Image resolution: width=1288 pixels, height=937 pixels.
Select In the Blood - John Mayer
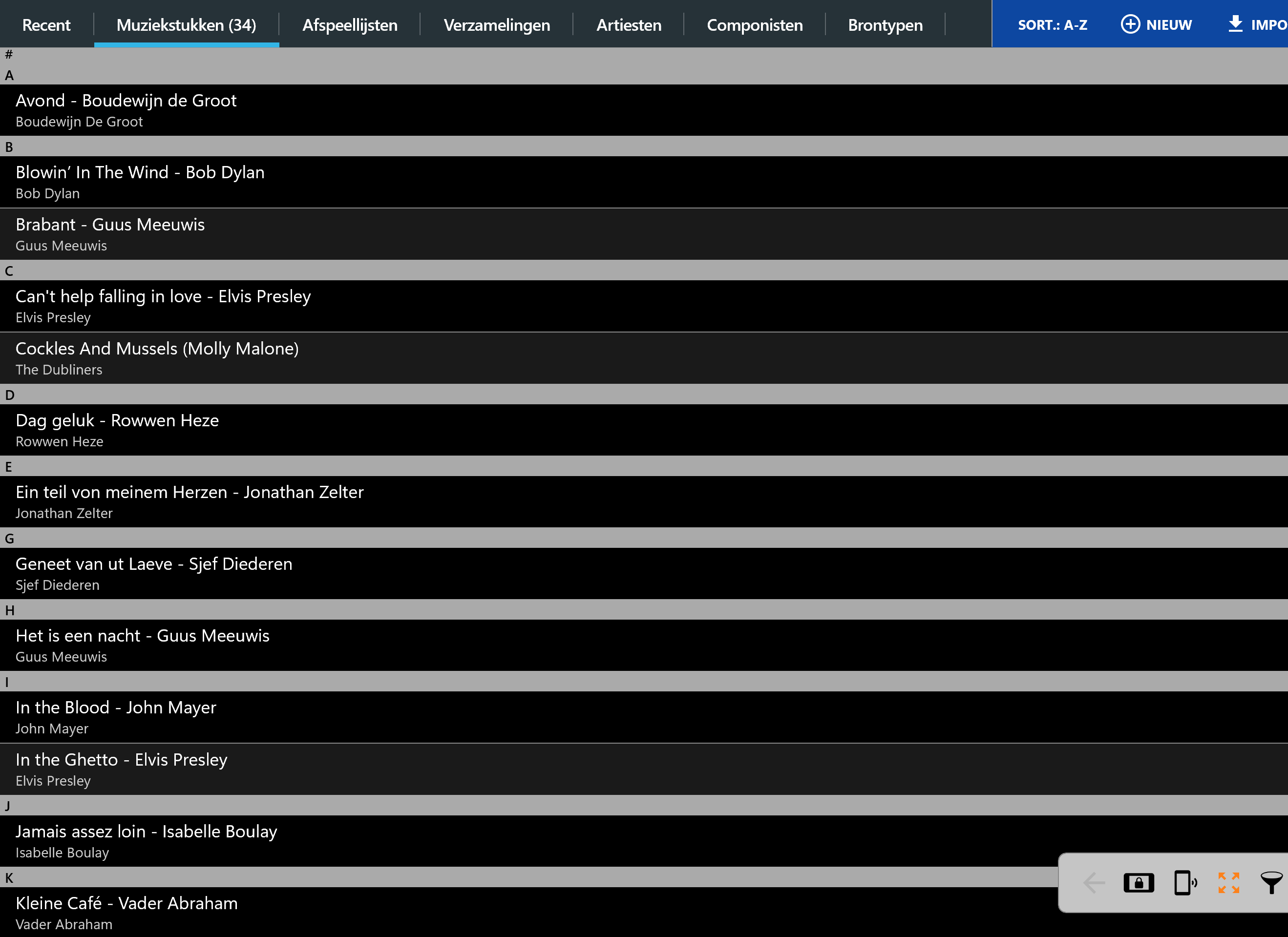pyautogui.click(x=644, y=717)
